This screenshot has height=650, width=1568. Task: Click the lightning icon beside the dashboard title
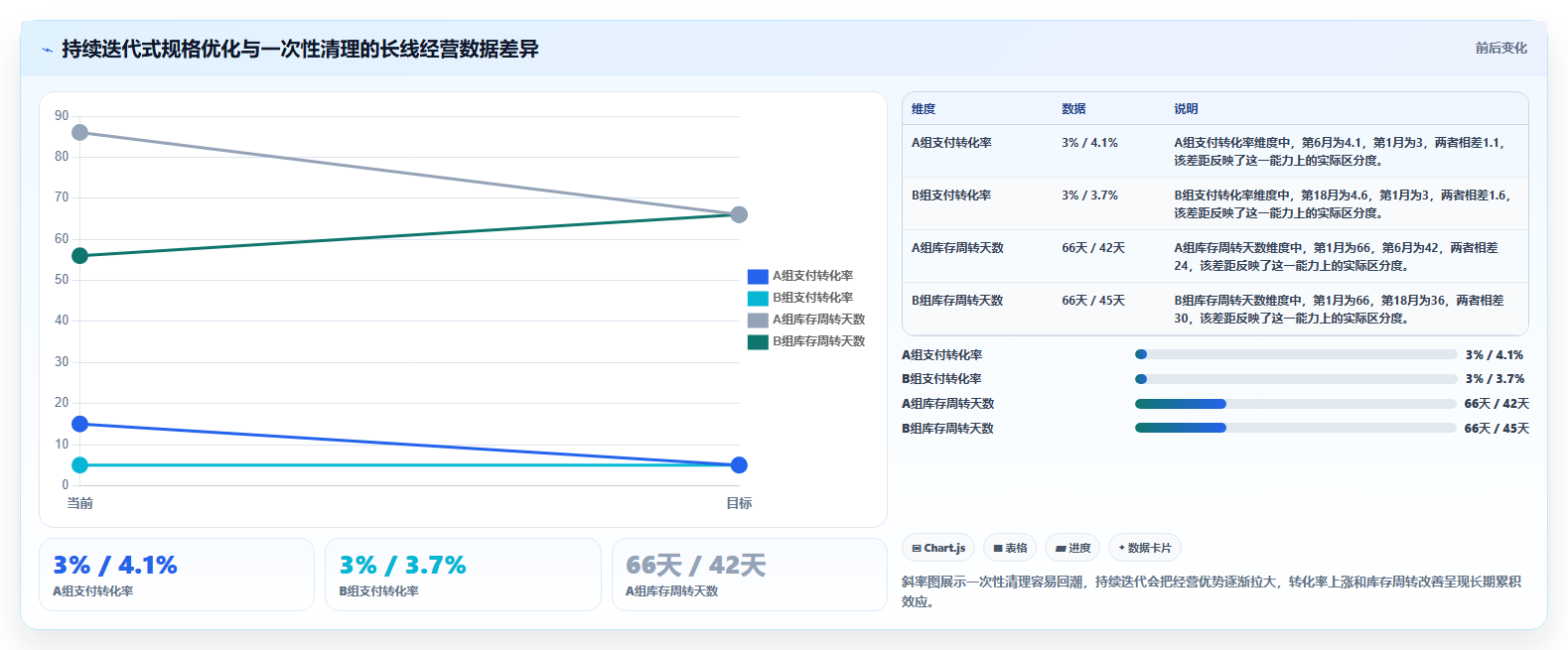(x=47, y=50)
